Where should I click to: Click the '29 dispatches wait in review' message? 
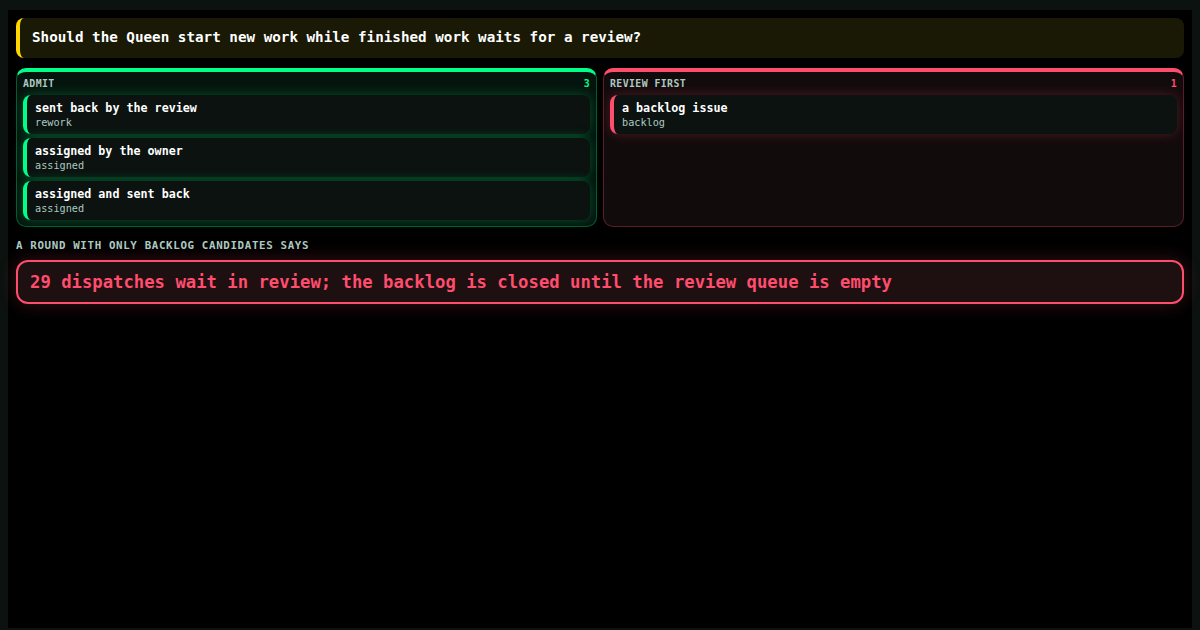click(x=600, y=282)
